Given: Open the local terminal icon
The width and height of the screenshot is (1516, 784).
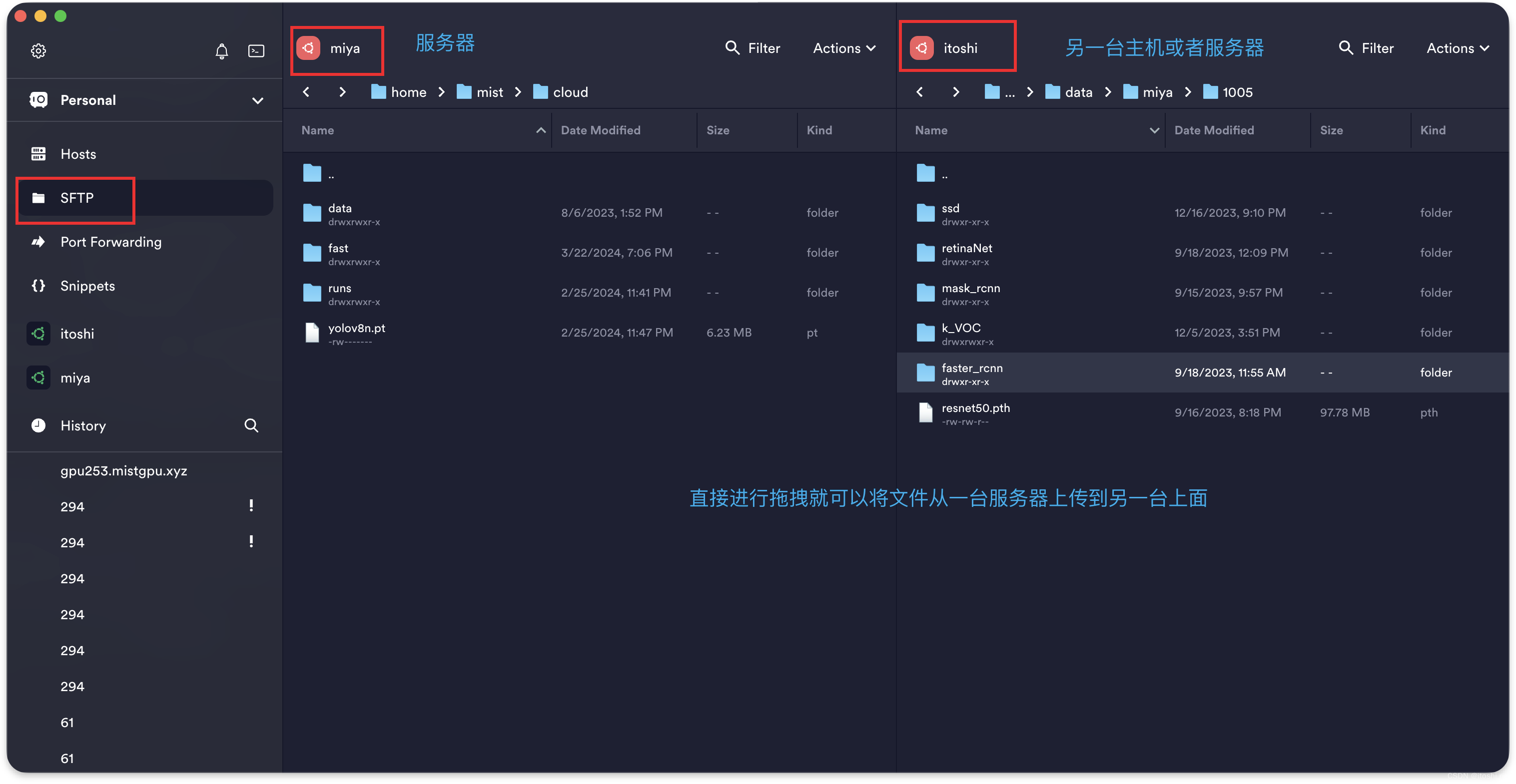Looking at the screenshot, I should (256, 51).
